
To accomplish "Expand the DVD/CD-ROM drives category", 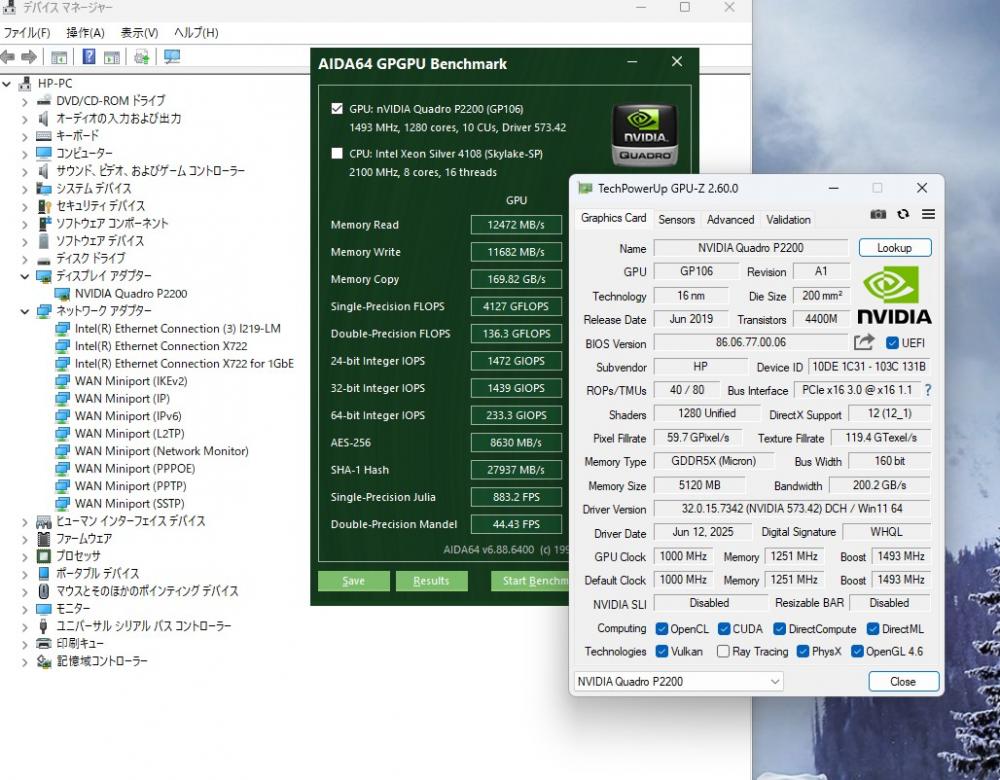I will (x=24, y=101).
